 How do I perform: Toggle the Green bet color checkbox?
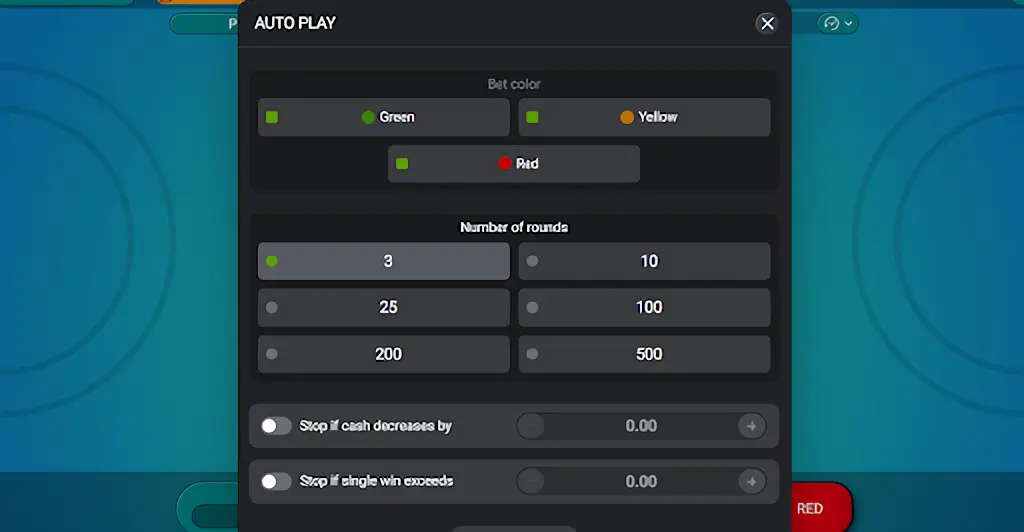click(272, 117)
